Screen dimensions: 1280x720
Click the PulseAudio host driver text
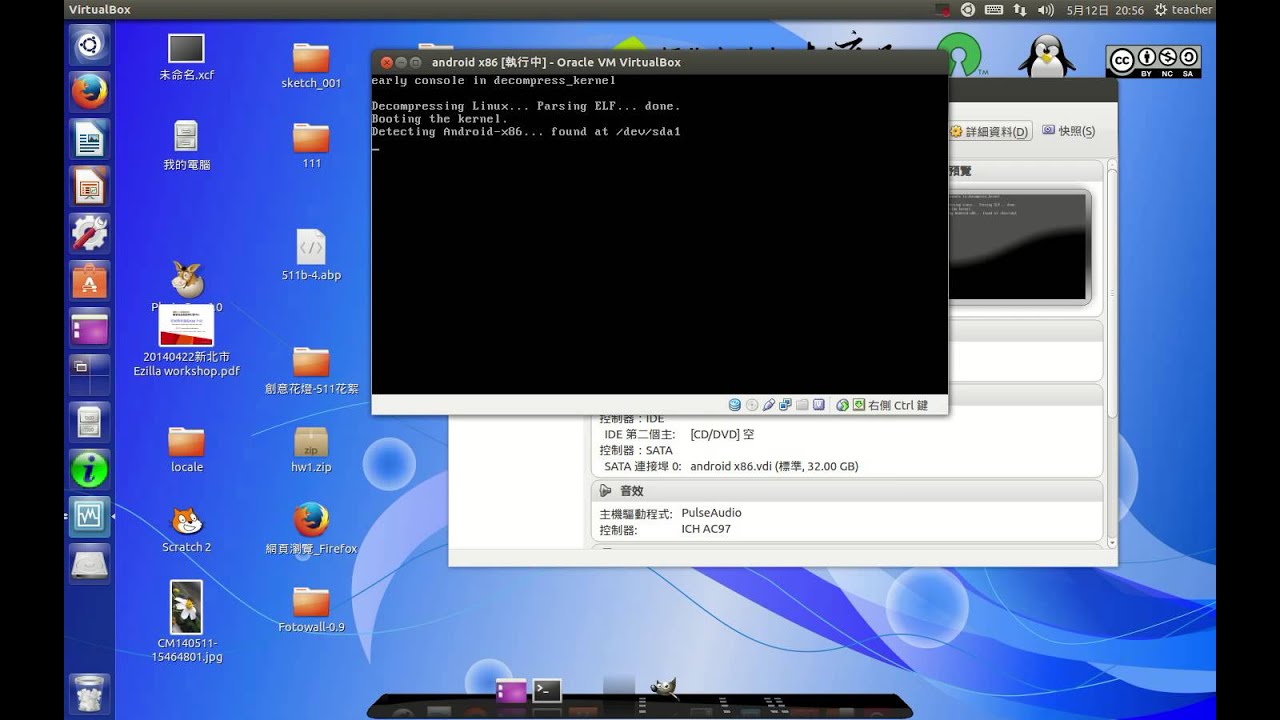click(x=711, y=513)
